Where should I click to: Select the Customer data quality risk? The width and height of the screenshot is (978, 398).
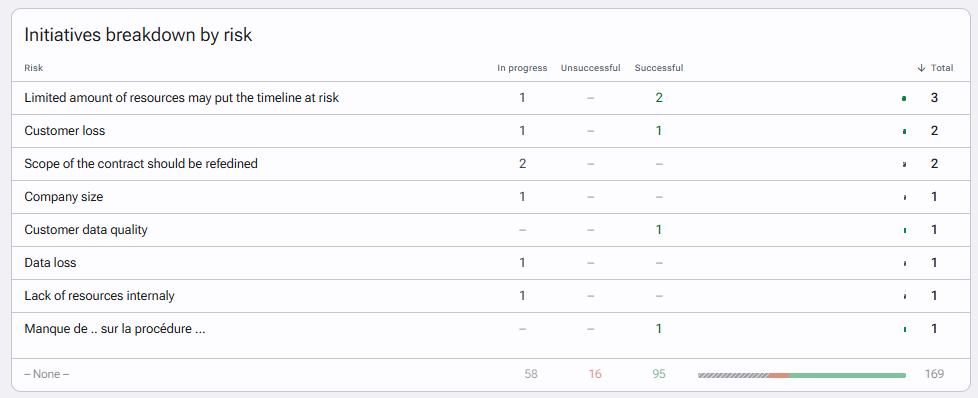(x=86, y=230)
